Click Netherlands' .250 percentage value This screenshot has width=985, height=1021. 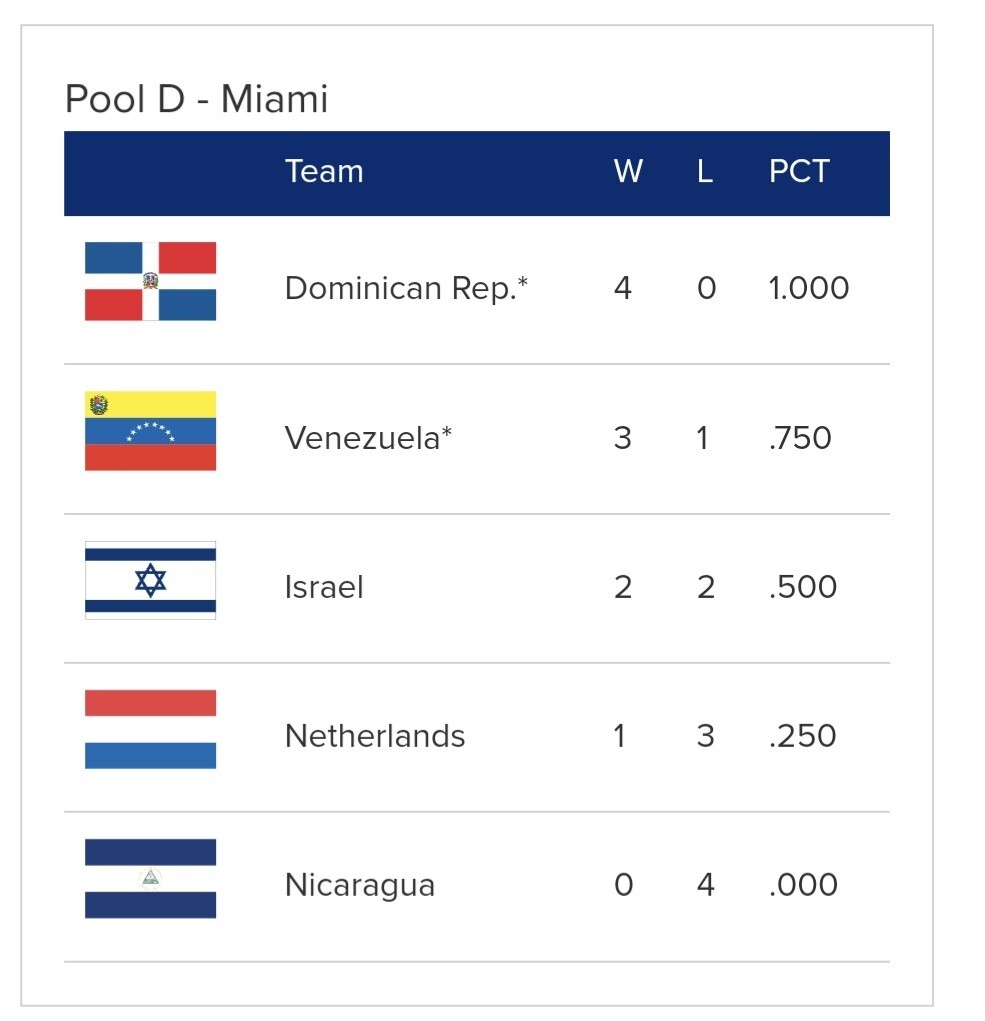coord(803,736)
